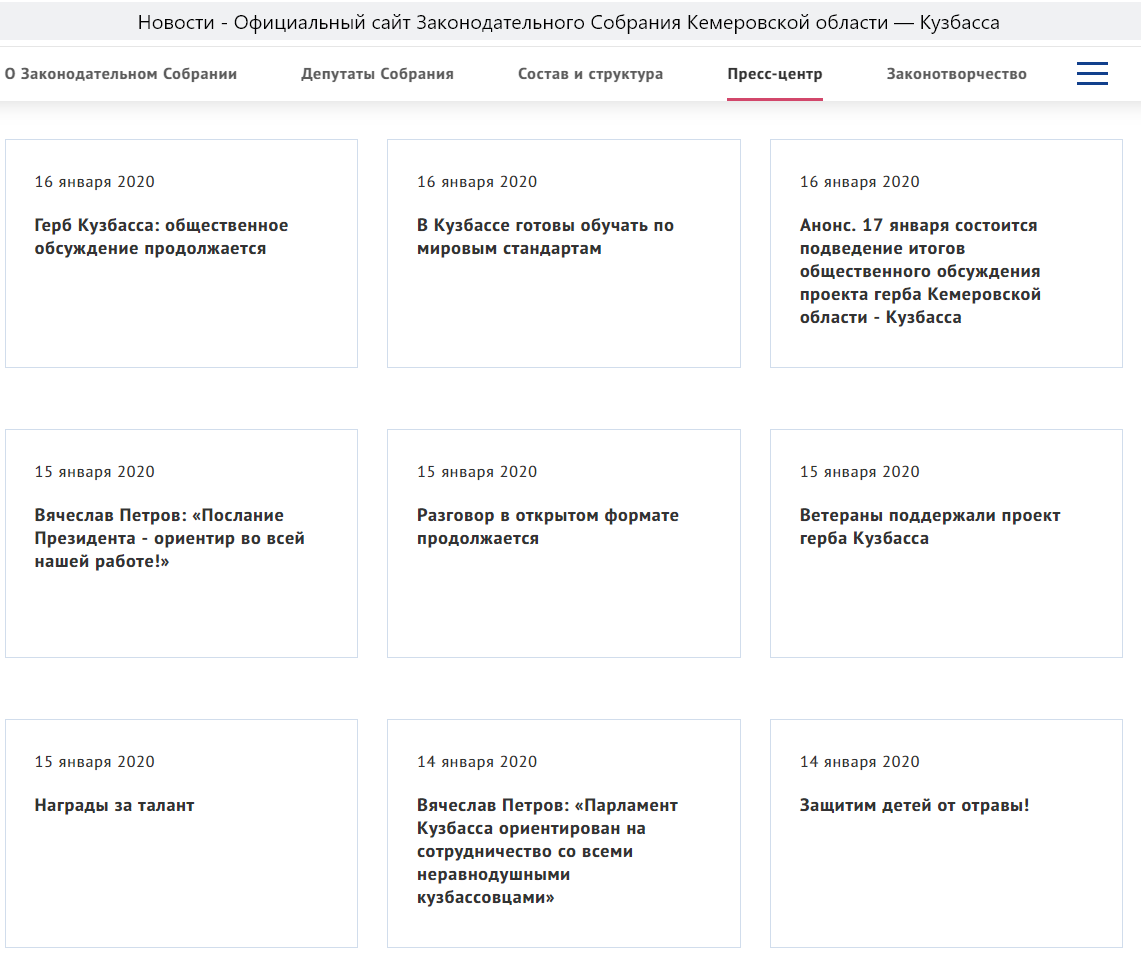Image resolution: width=1141 pixels, height=961 pixels.
Task: Open 'О Законодательном Собрании' menu item
Action: click(121, 74)
